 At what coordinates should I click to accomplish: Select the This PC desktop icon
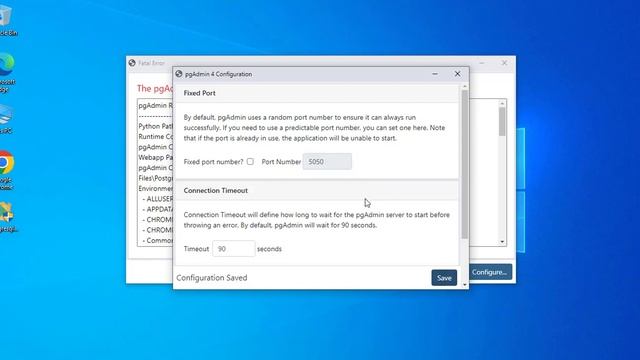6,118
